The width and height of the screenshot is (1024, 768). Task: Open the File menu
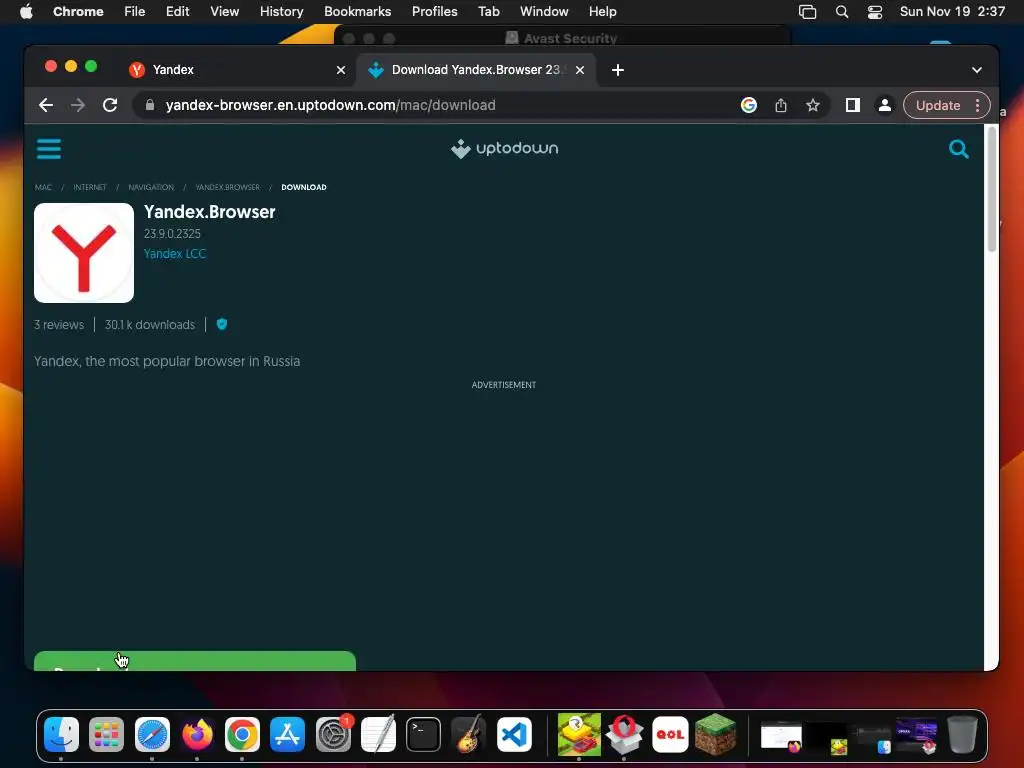coord(135,12)
